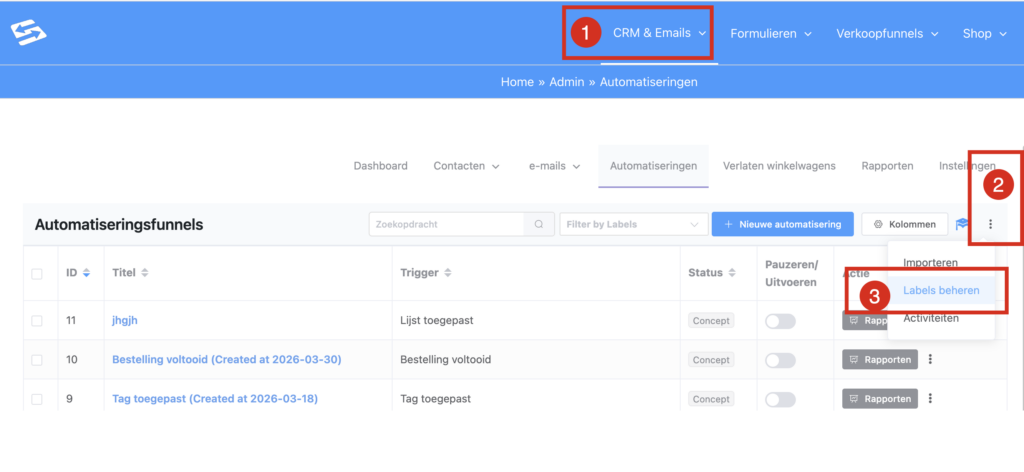Click the search magnifier icon
1024x472 pixels.
[539, 224]
